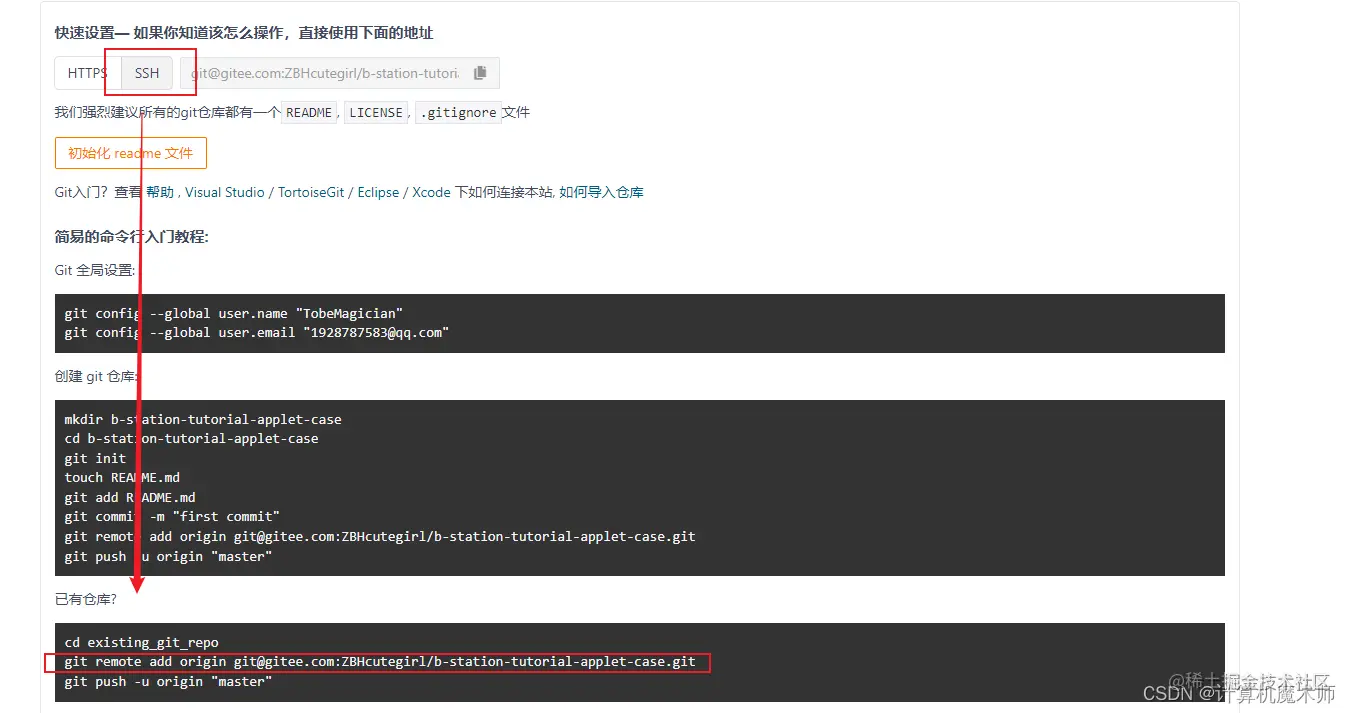1351x713 pixels.
Task: Select the SSH address tab
Action: [x=147, y=73]
